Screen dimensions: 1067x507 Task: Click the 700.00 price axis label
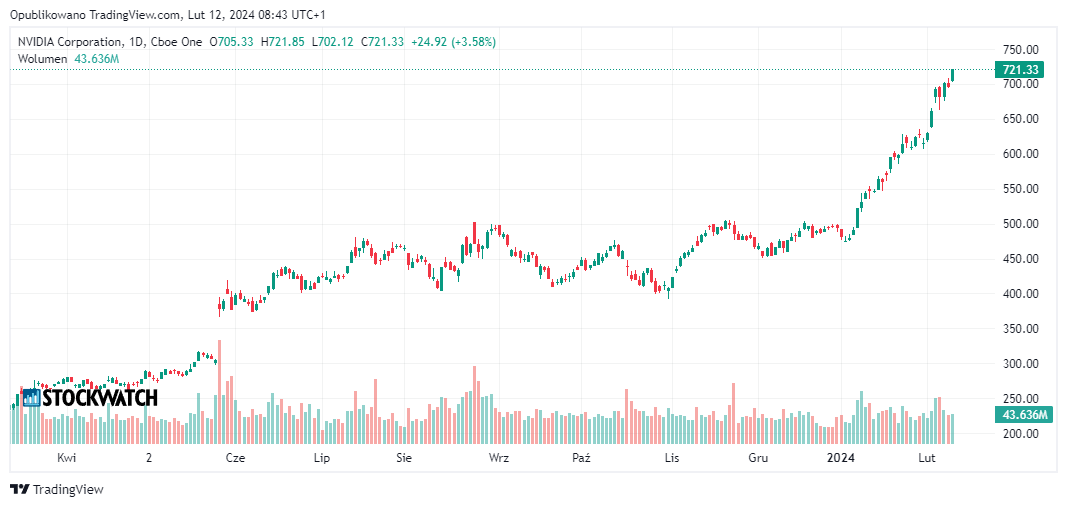coord(1021,84)
